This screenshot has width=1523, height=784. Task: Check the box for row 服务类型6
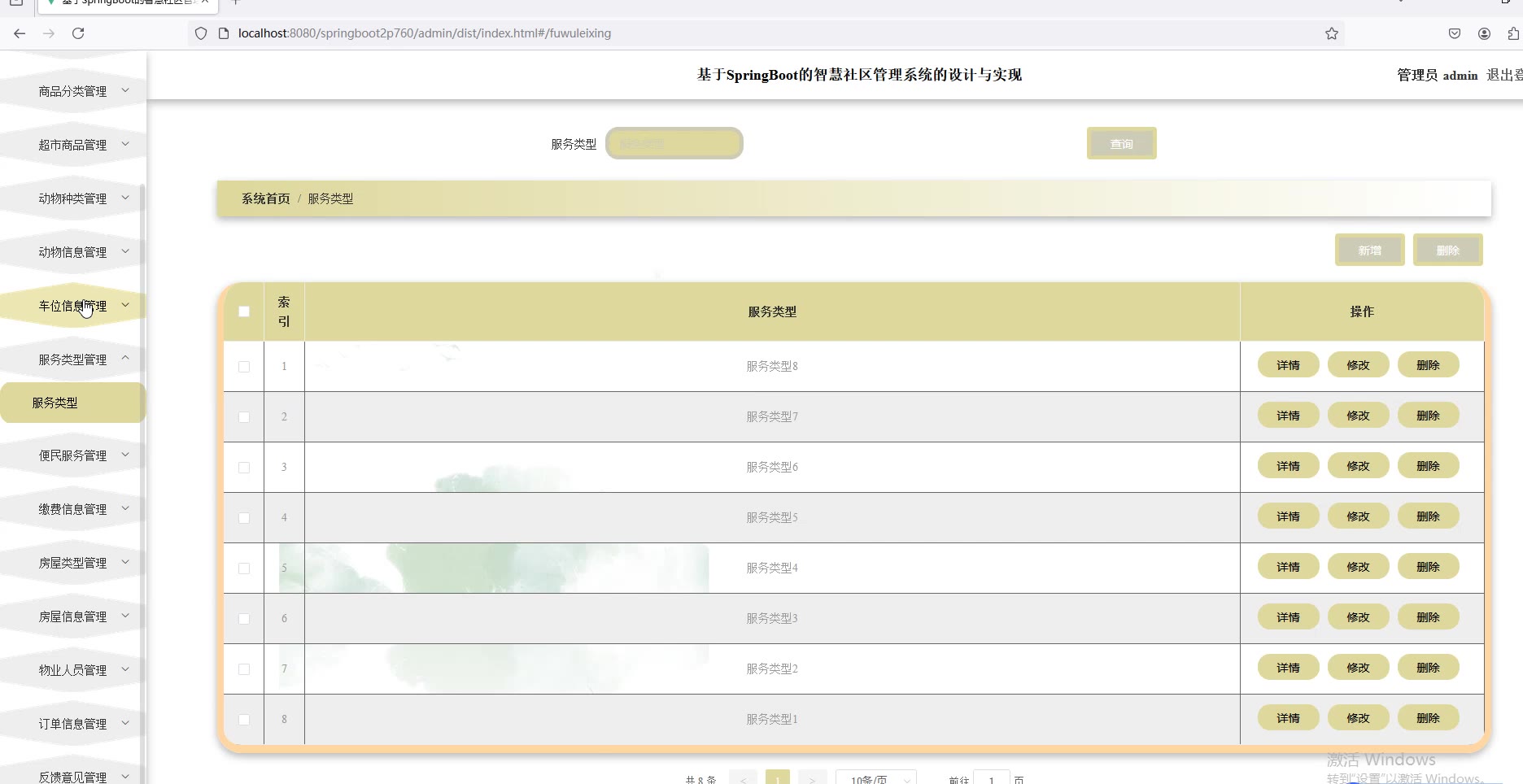244,468
